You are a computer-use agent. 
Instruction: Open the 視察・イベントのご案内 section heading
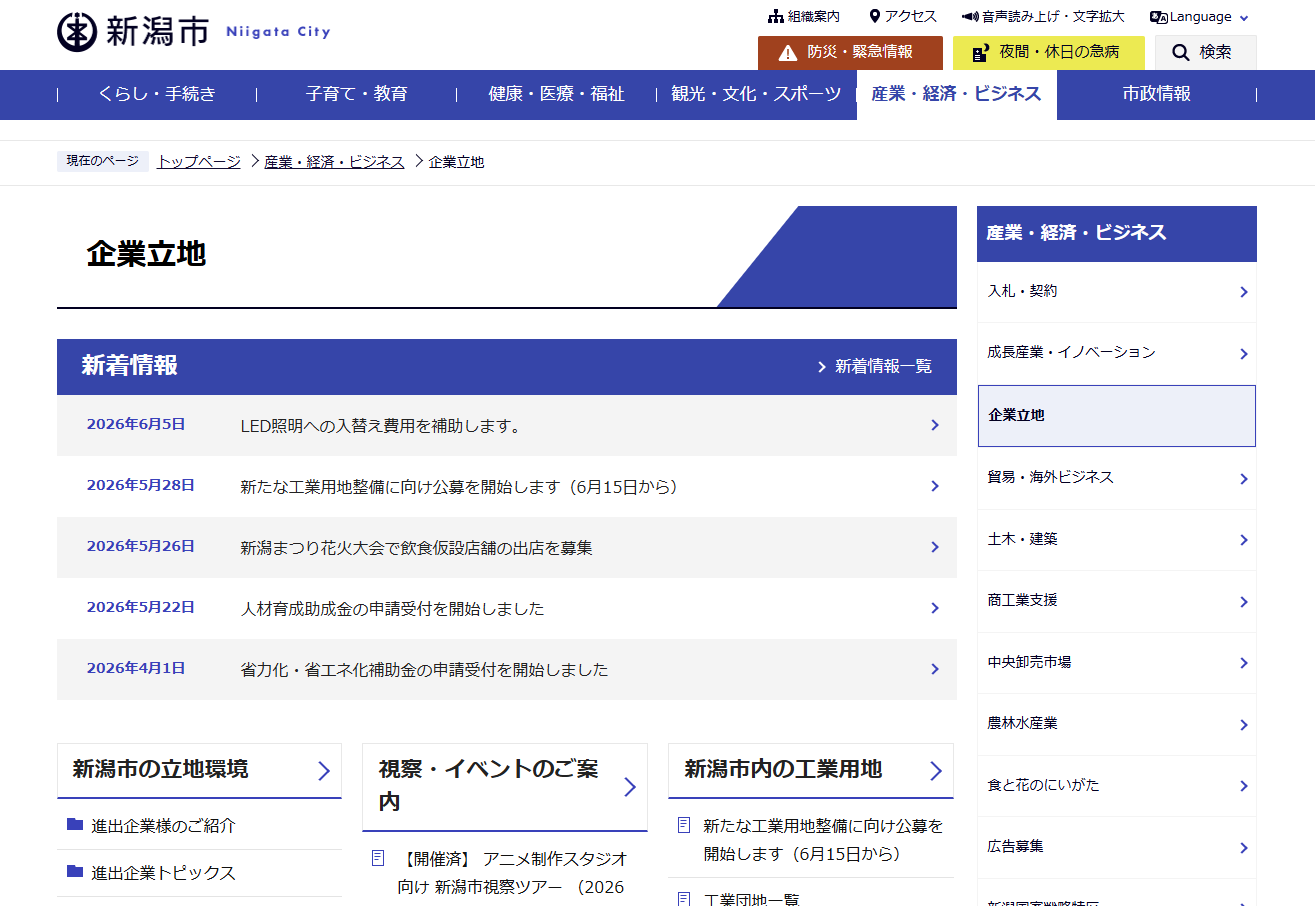(x=505, y=786)
